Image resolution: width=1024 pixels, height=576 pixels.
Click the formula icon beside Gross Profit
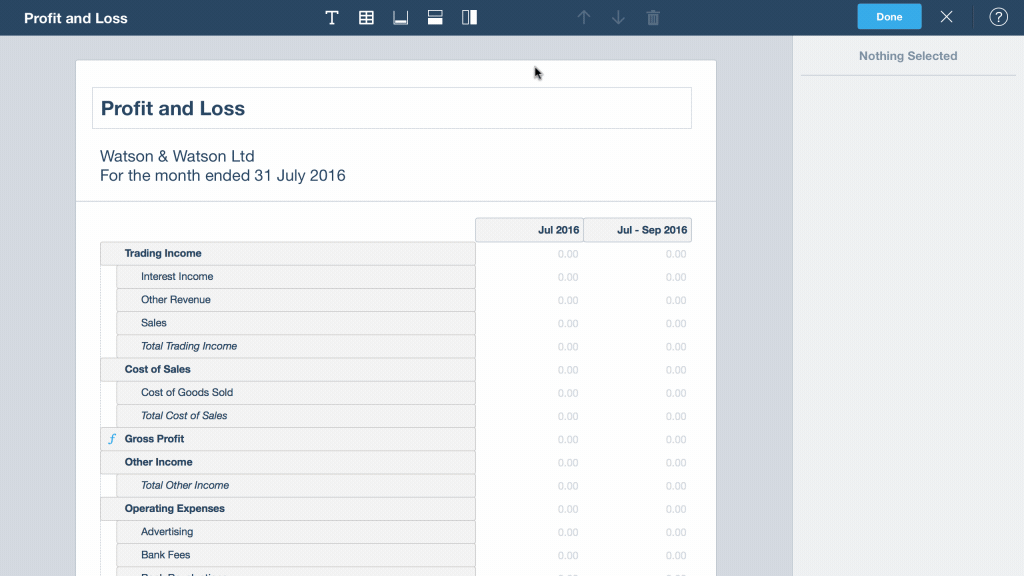click(x=112, y=439)
